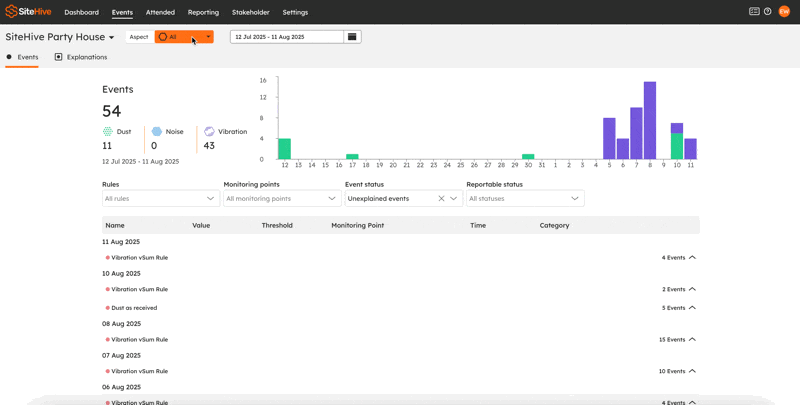Open the All statuses reportable dropdown
Screen dimensions: 800x405
[525, 198]
